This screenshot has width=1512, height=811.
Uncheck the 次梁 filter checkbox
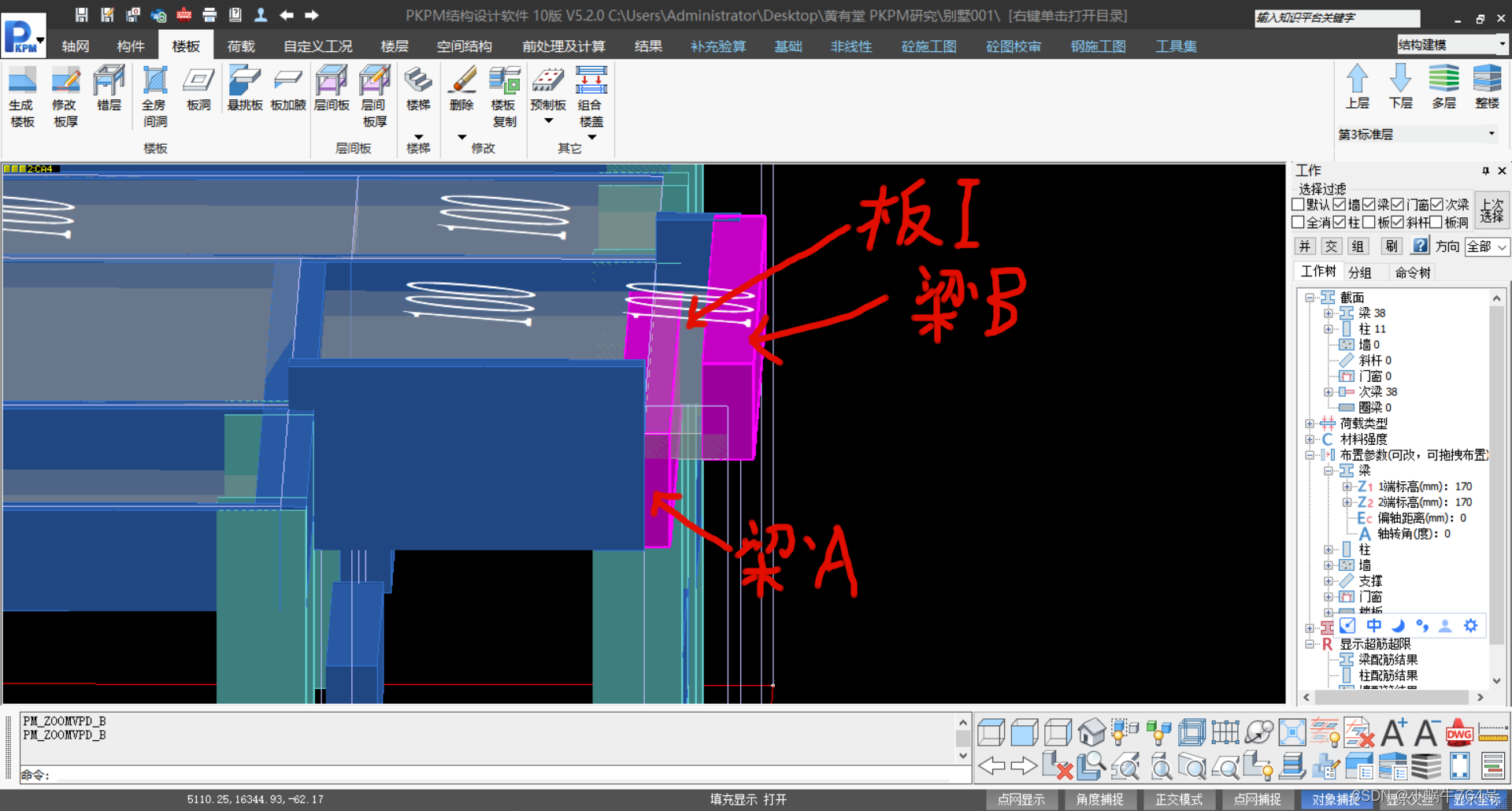tap(1437, 205)
